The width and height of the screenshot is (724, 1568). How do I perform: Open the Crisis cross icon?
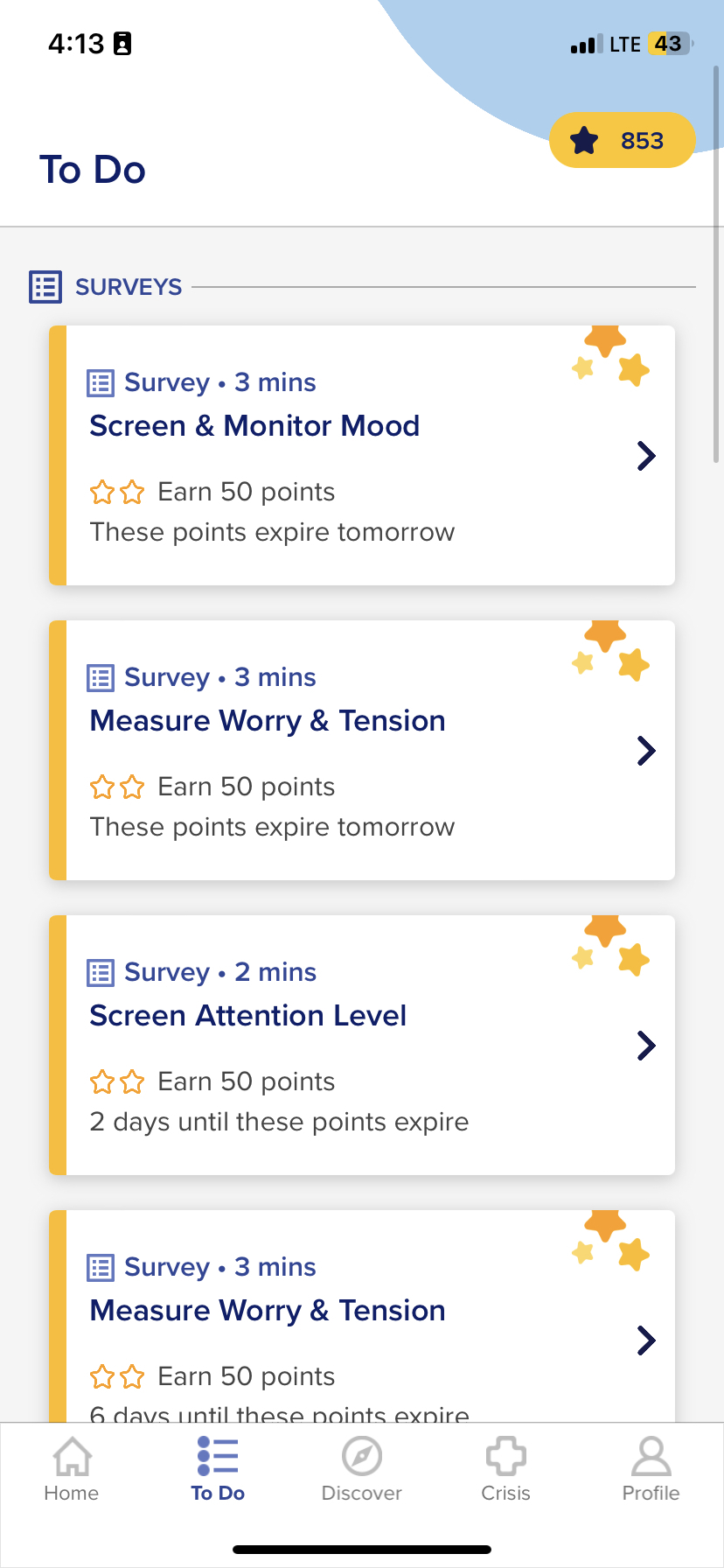tap(506, 1457)
